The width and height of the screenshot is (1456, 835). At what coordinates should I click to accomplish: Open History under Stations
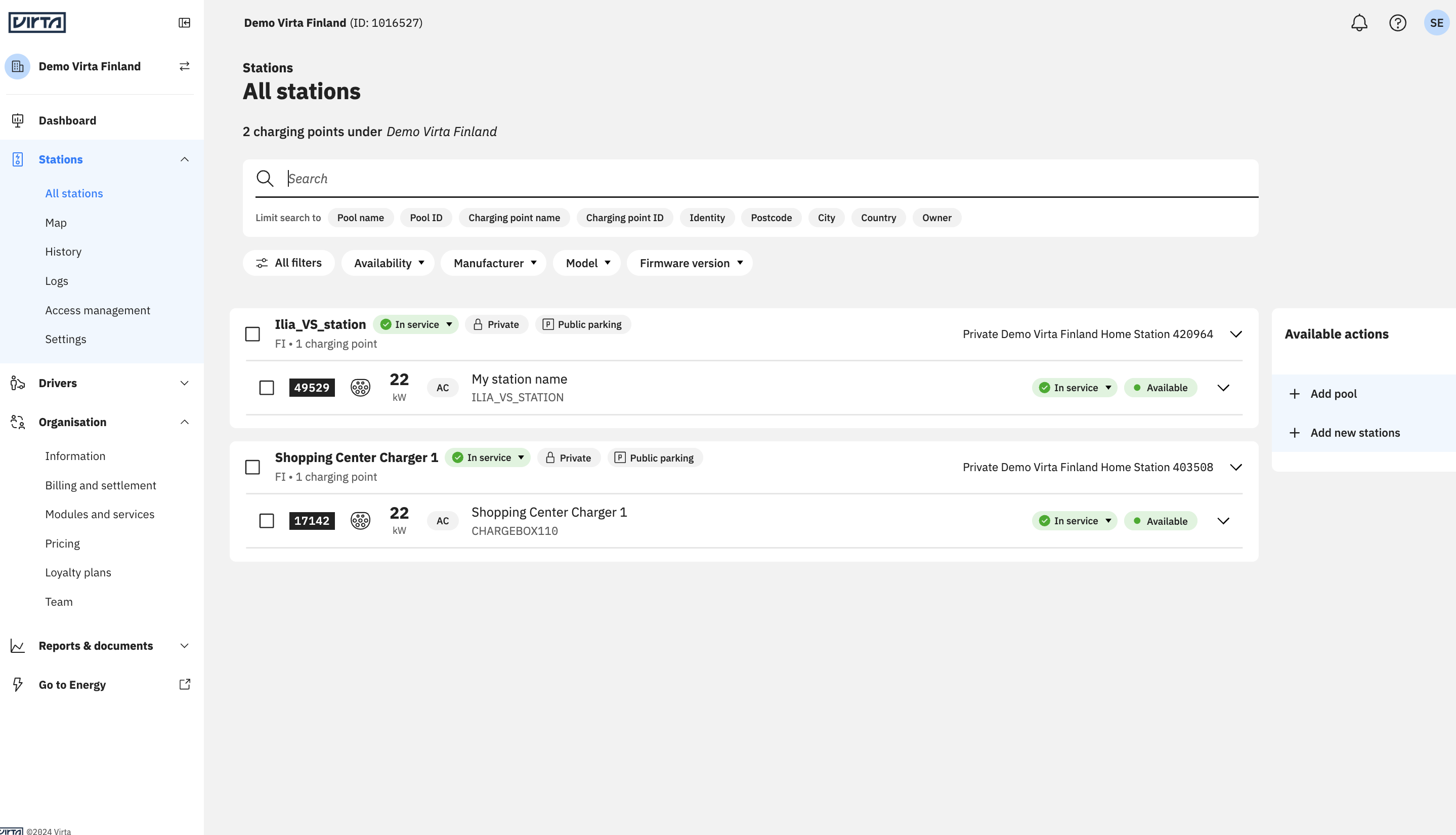pos(64,252)
